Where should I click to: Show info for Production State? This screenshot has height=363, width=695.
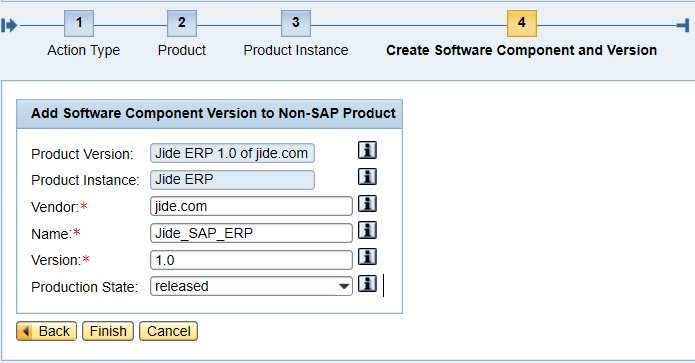point(367,283)
